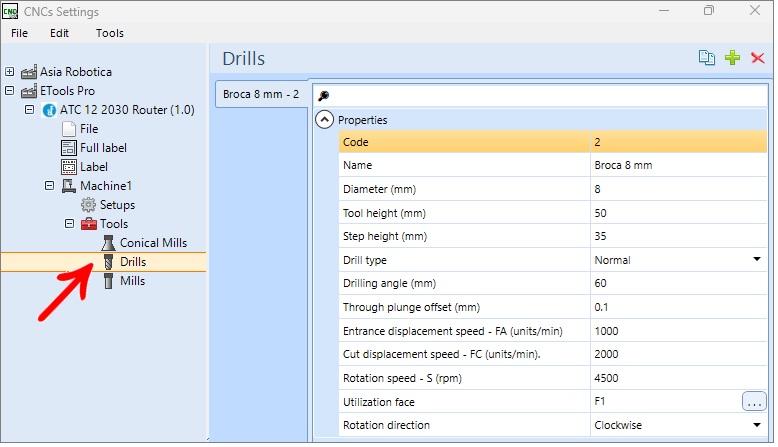This screenshot has height=447, width=778.
Task: Click the CNCs Settings app icon in title bar
Action: (10, 11)
